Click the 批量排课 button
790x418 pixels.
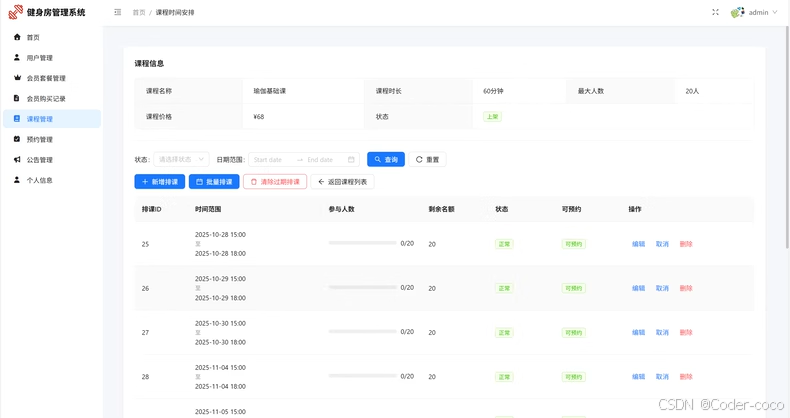coord(214,182)
